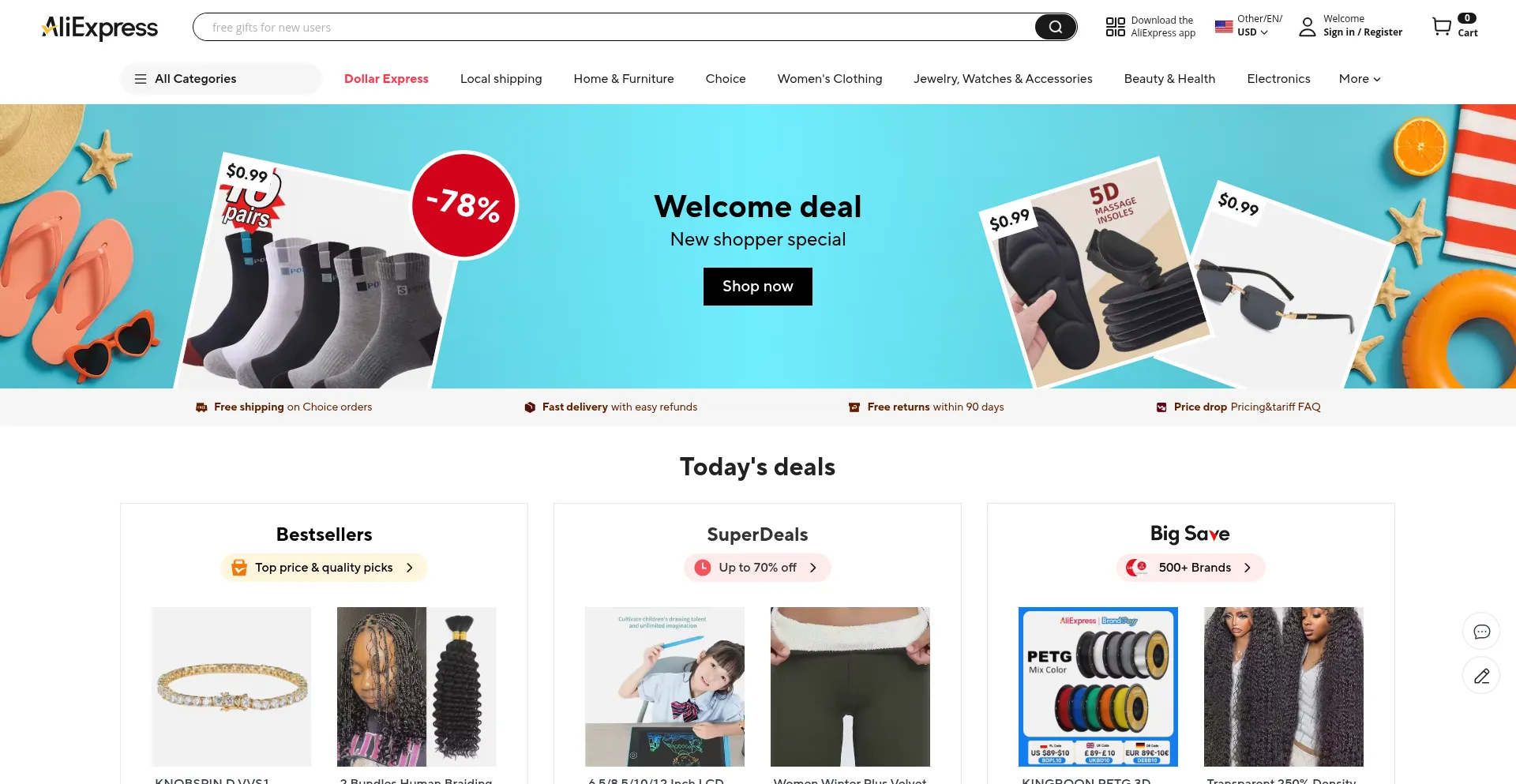Screen dimensions: 1516x784
Task: Open Sign in / Register link
Action: click(1363, 32)
